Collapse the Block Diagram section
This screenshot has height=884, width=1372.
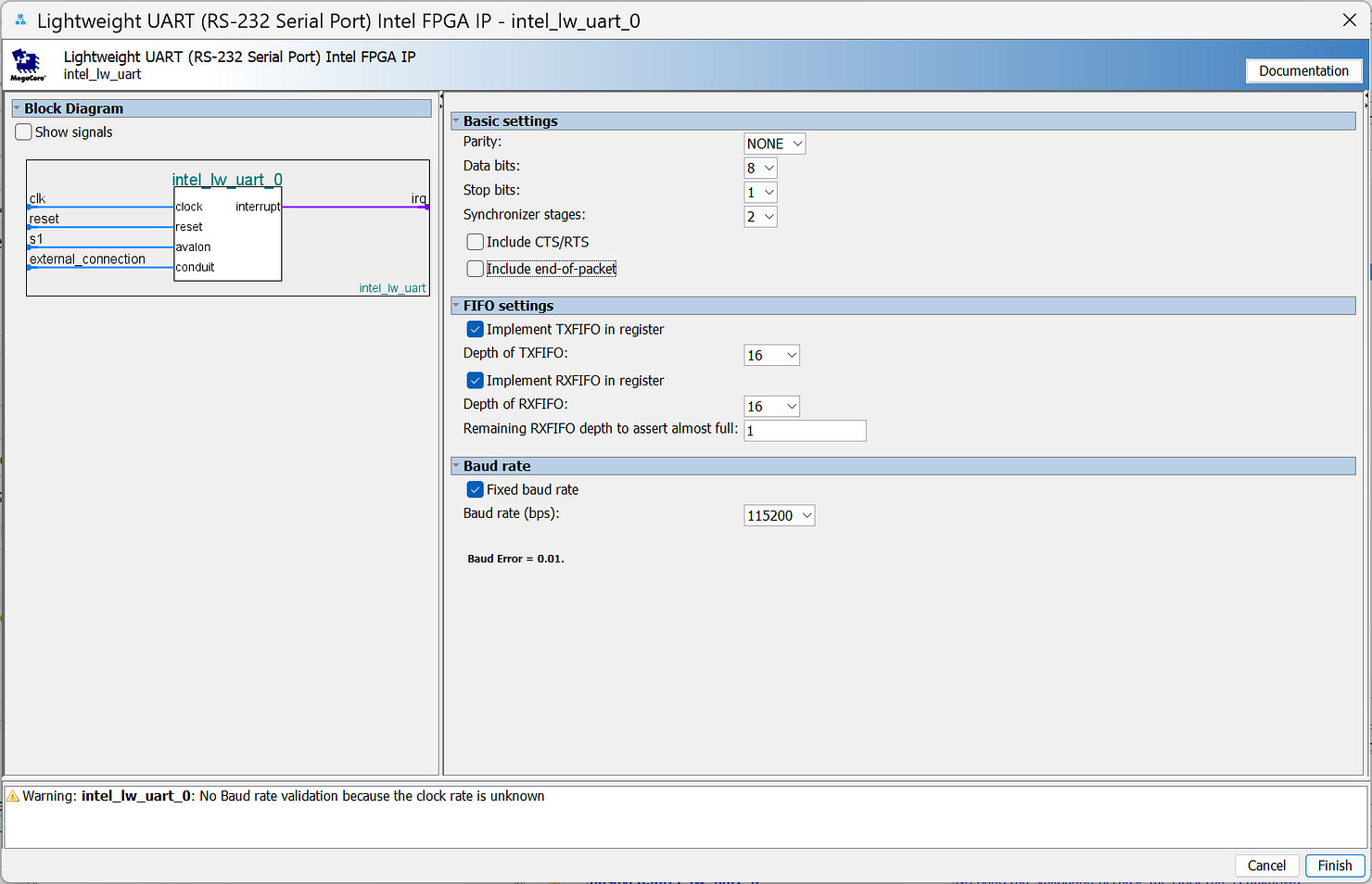click(17, 108)
